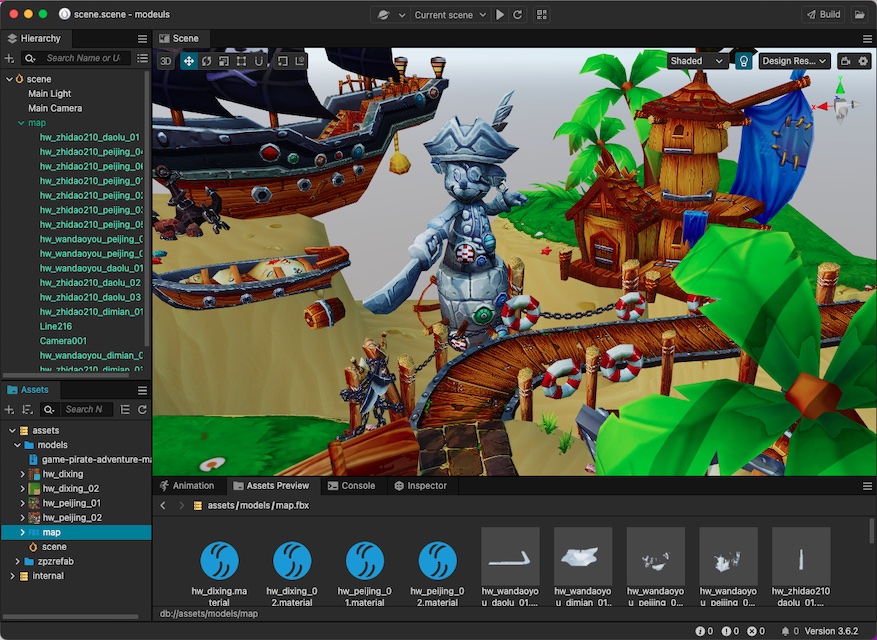Open the Scene panel hamburger menu
Image resolution: width=877 pixels, height=640 pixels.
pyautogui.click(x=867, y=39)
